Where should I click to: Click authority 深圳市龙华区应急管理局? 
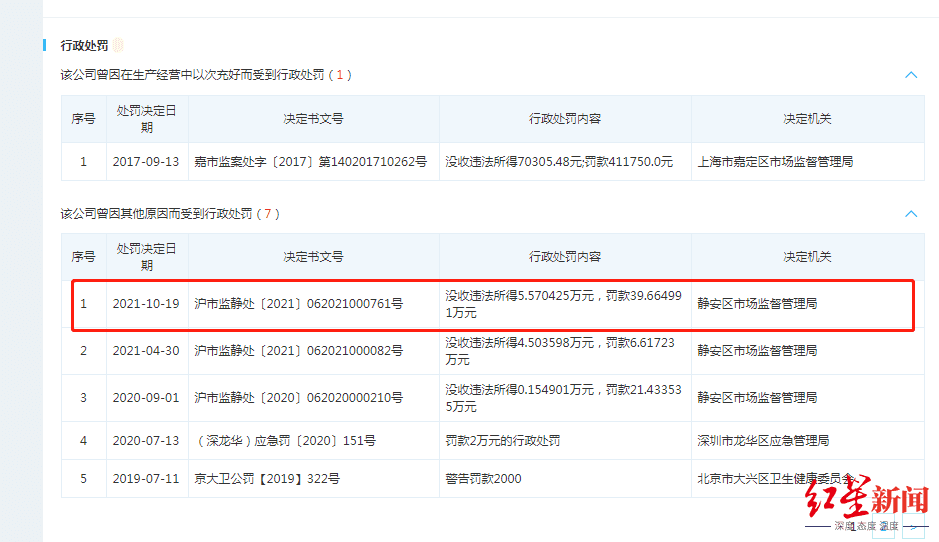click(x=764, y=441)
